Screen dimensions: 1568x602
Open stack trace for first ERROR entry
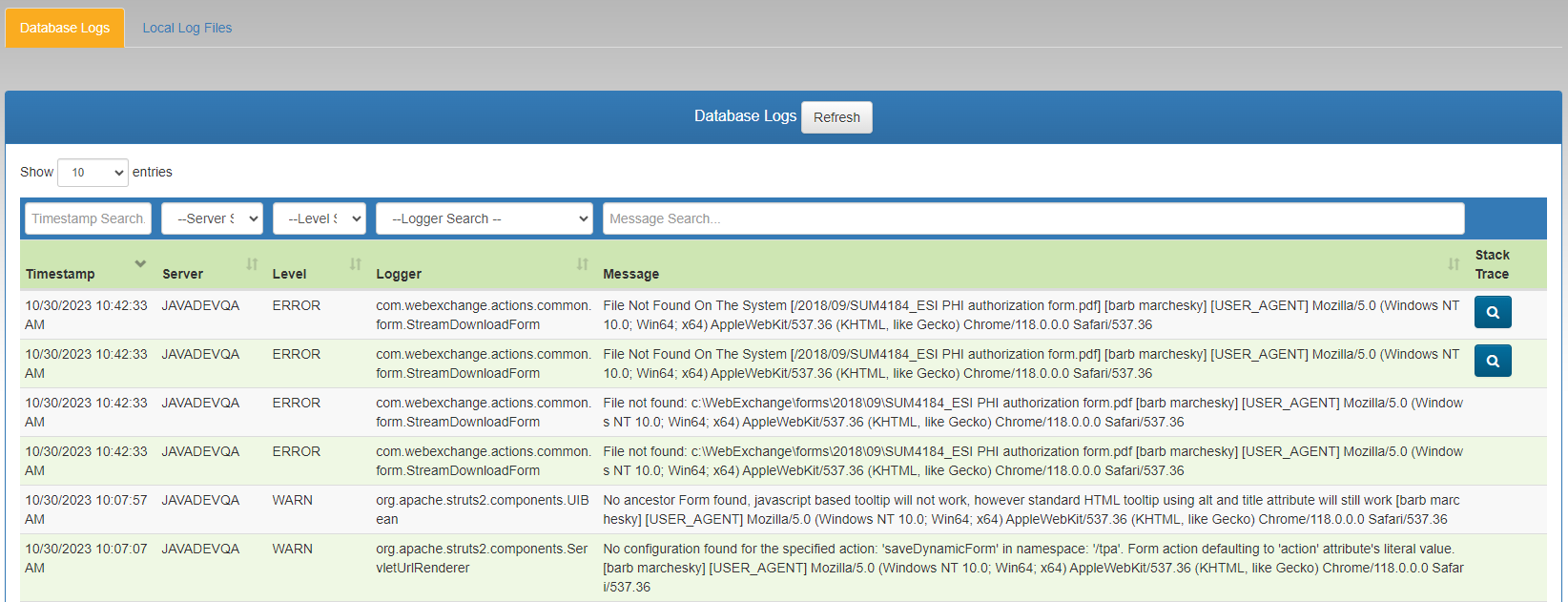point(1492,313)
